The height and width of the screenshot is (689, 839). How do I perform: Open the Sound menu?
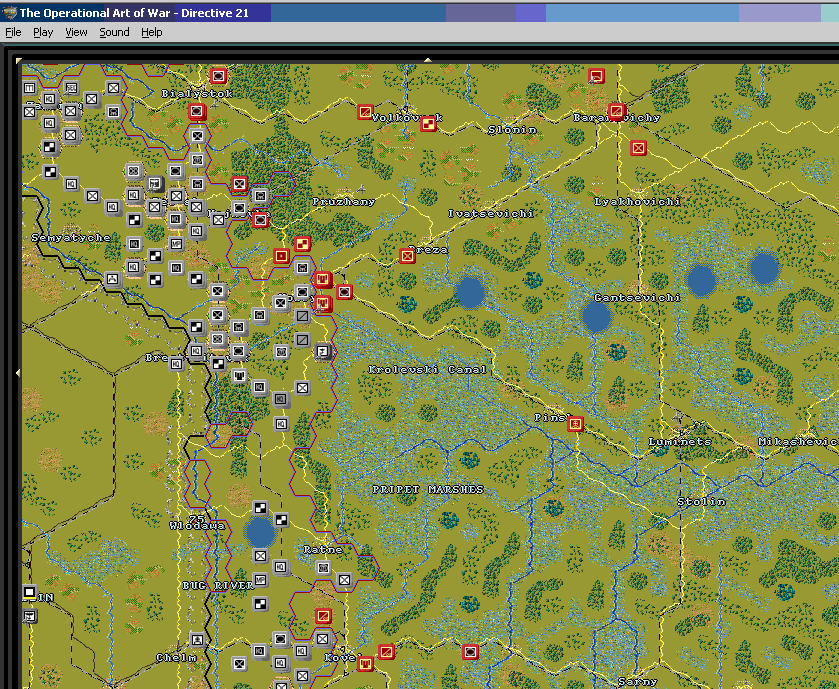pyautogui.click(x=114, y=32)
